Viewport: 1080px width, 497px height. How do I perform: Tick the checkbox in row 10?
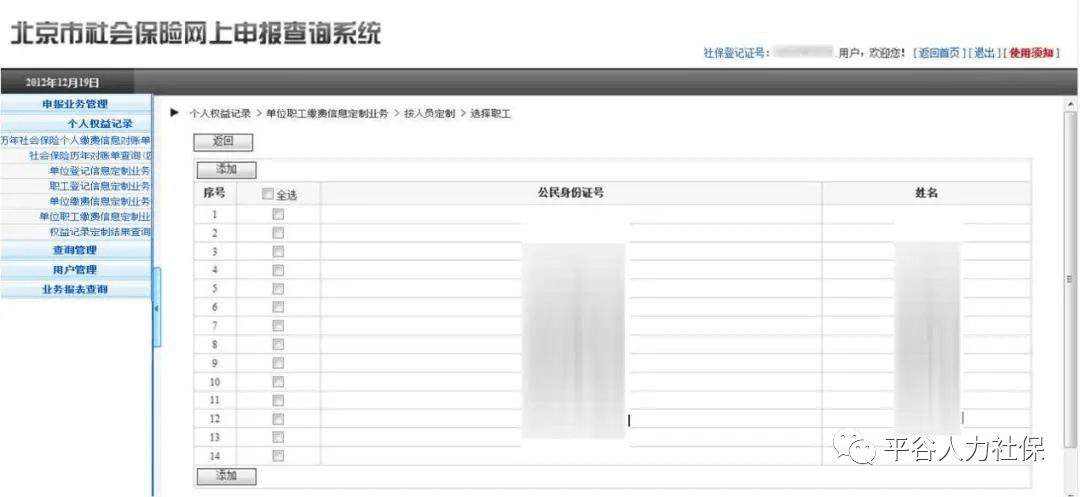click(x=278, y=381)
